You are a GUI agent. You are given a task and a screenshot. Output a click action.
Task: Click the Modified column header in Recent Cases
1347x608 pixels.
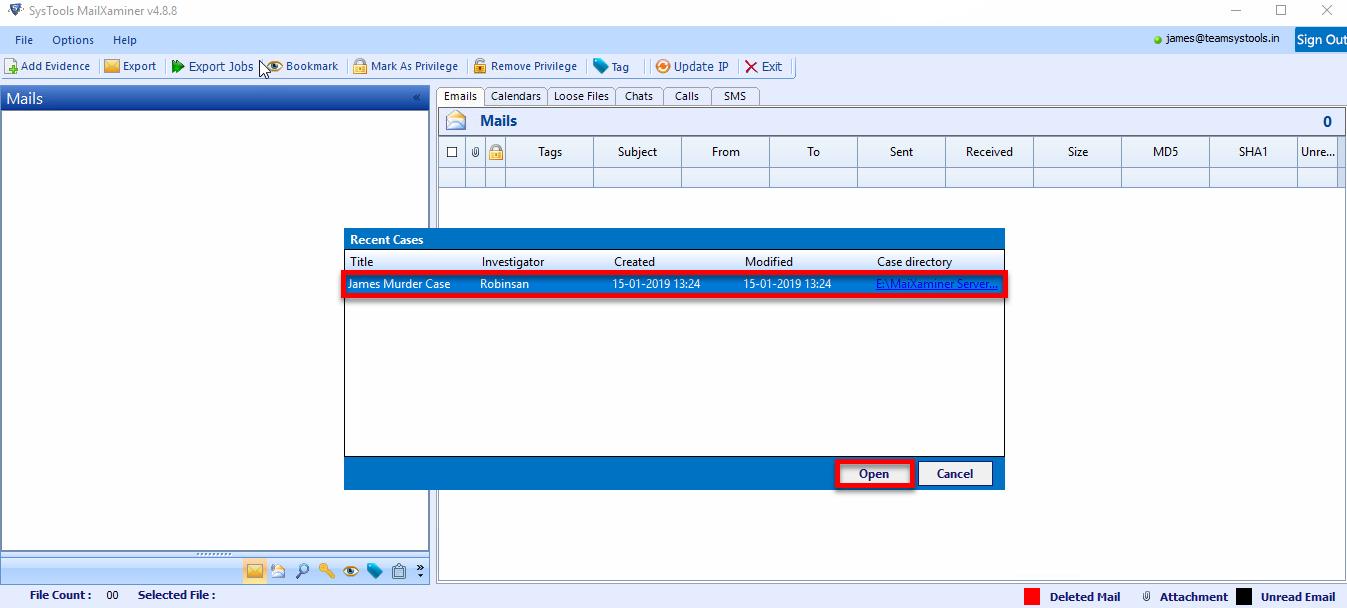coord(769,262)
